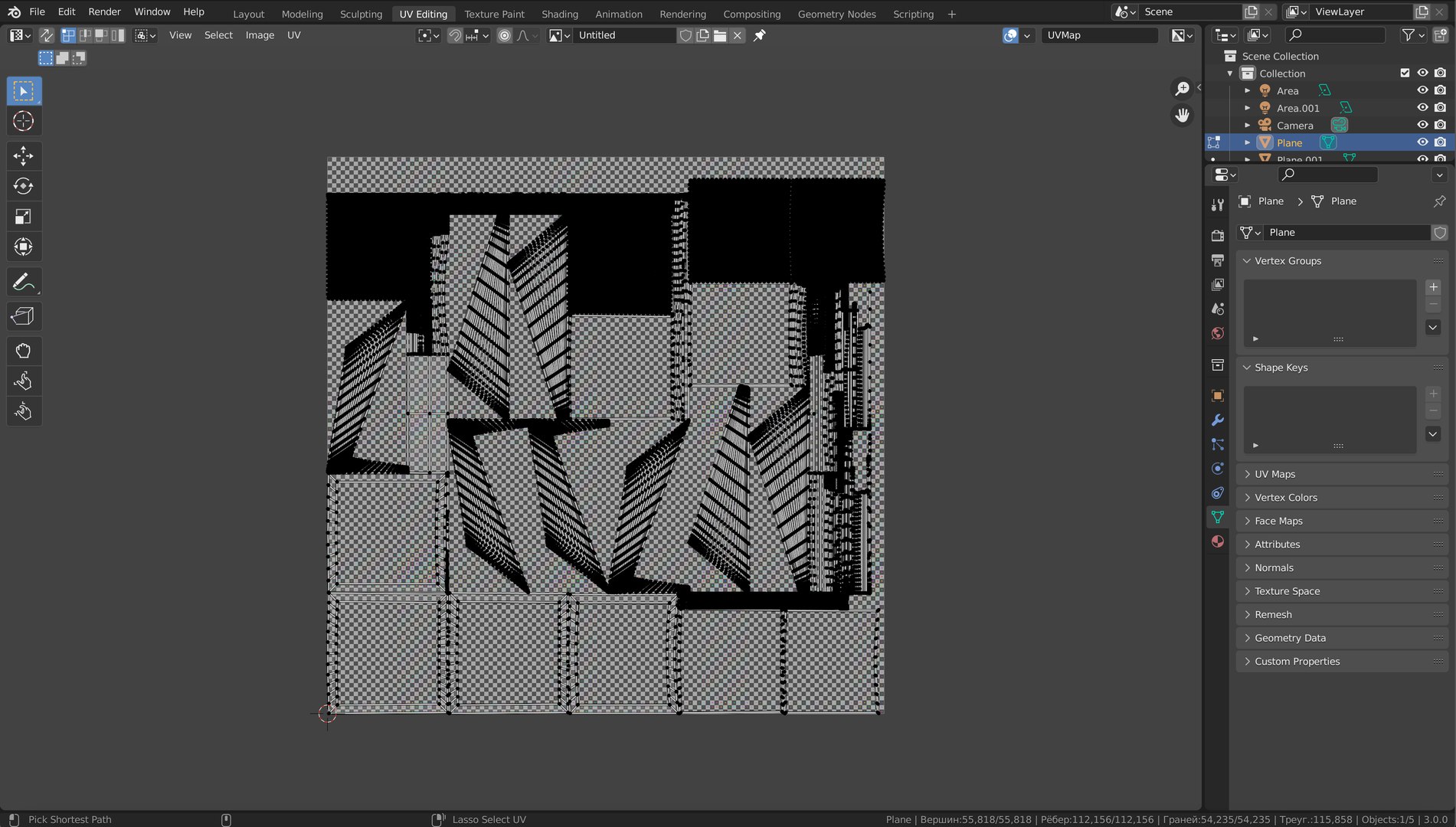Choose the Rotate tool
1456x827 pixels.
tap(23, 186)
